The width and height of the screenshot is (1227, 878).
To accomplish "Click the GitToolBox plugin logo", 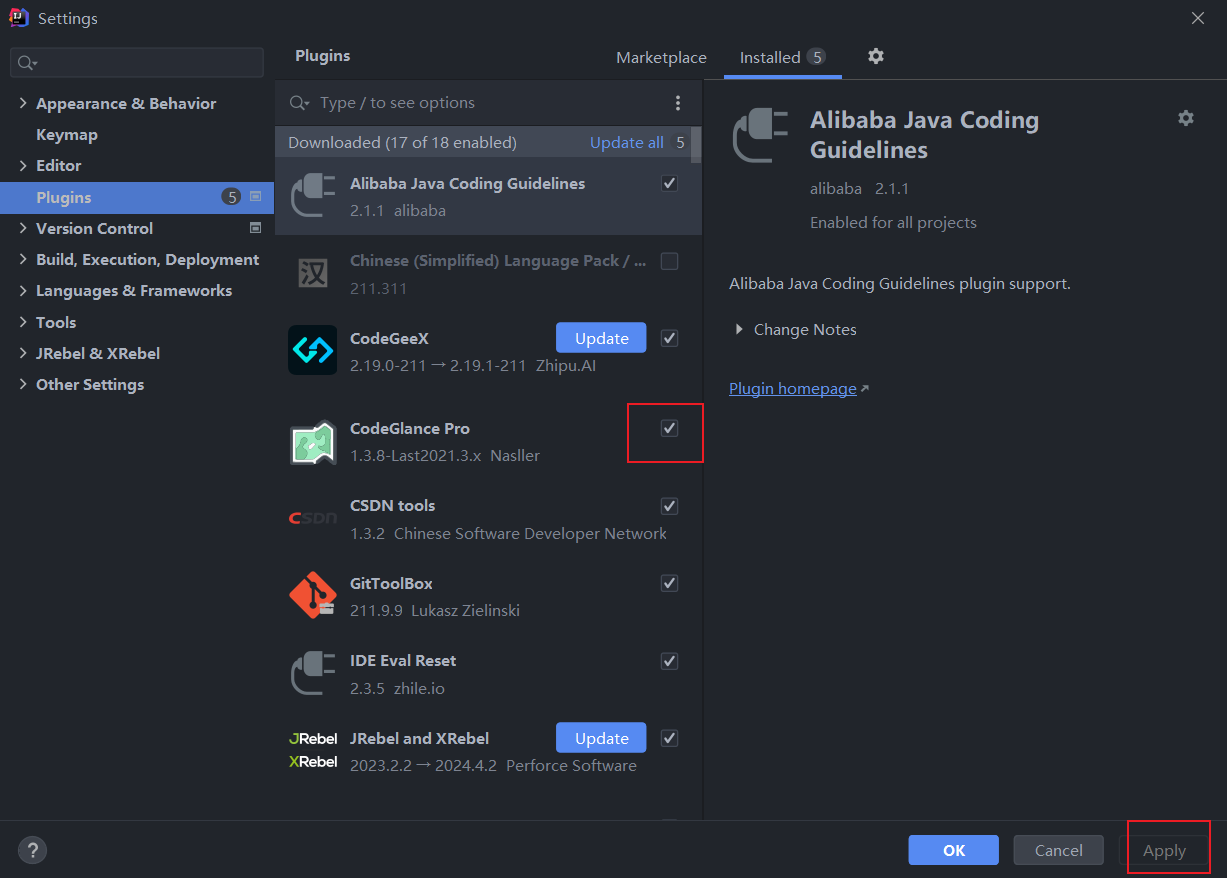I will tap(313, 596).
